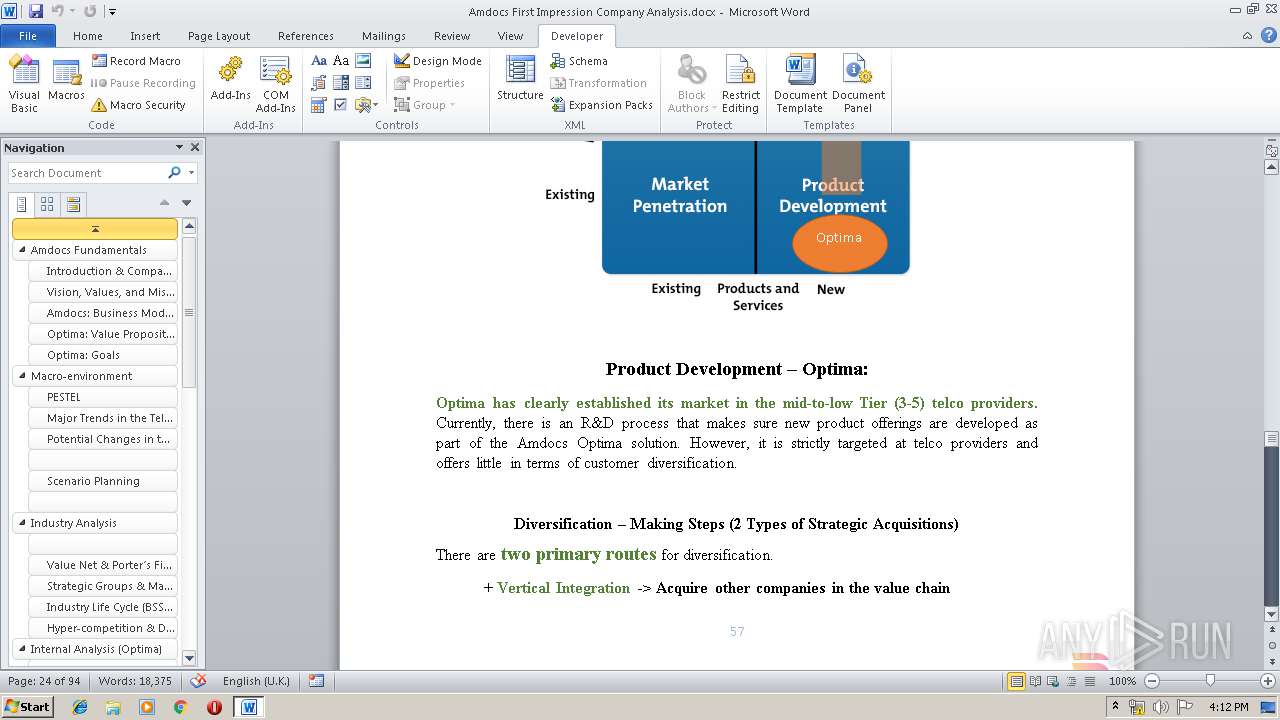This screenshot has width=1280, height=720.
Task: Browse pages thumbnails tab in Navigation
Action: pos(47,204)
